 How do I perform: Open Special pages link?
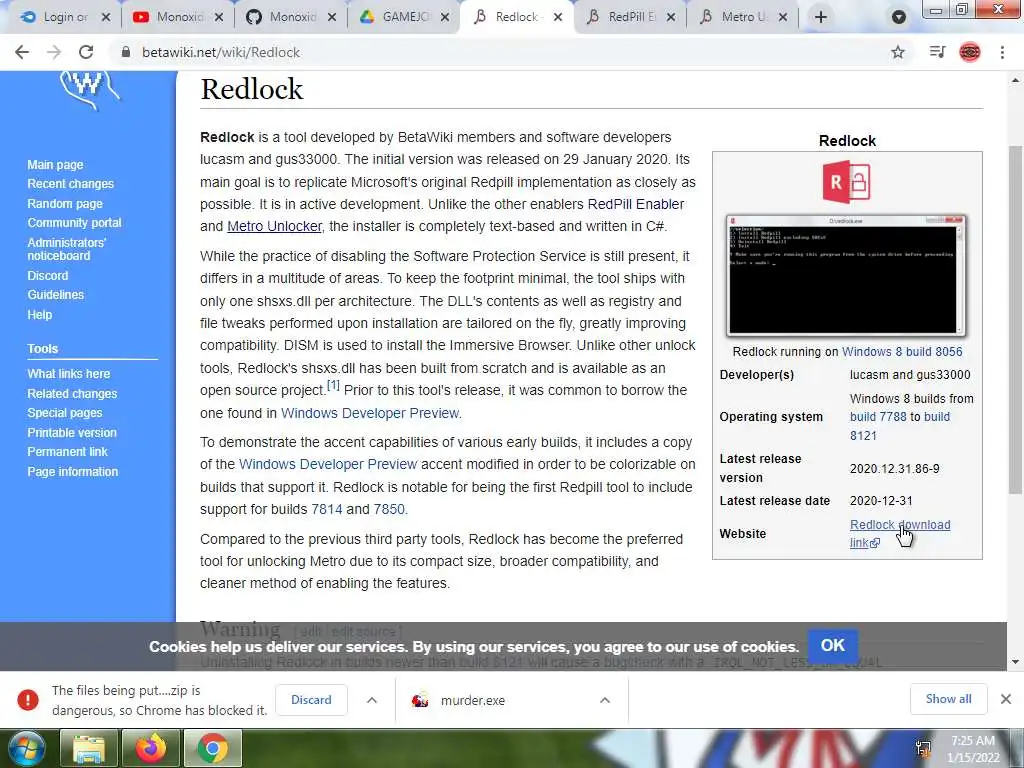tap(65, 413)
